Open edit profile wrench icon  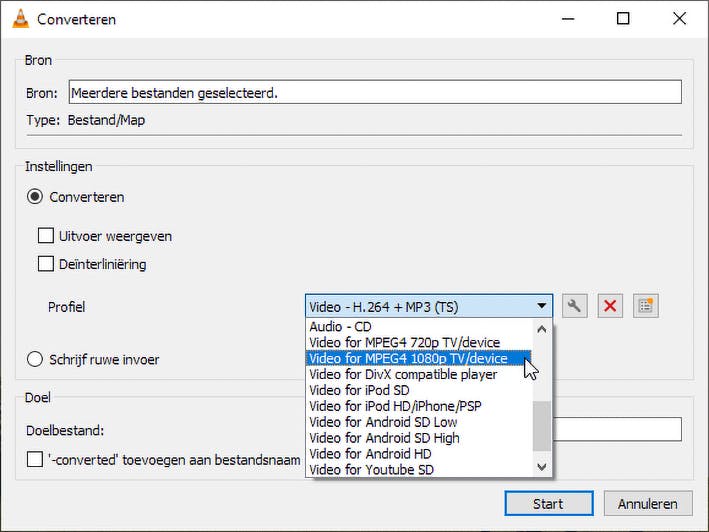574,306
